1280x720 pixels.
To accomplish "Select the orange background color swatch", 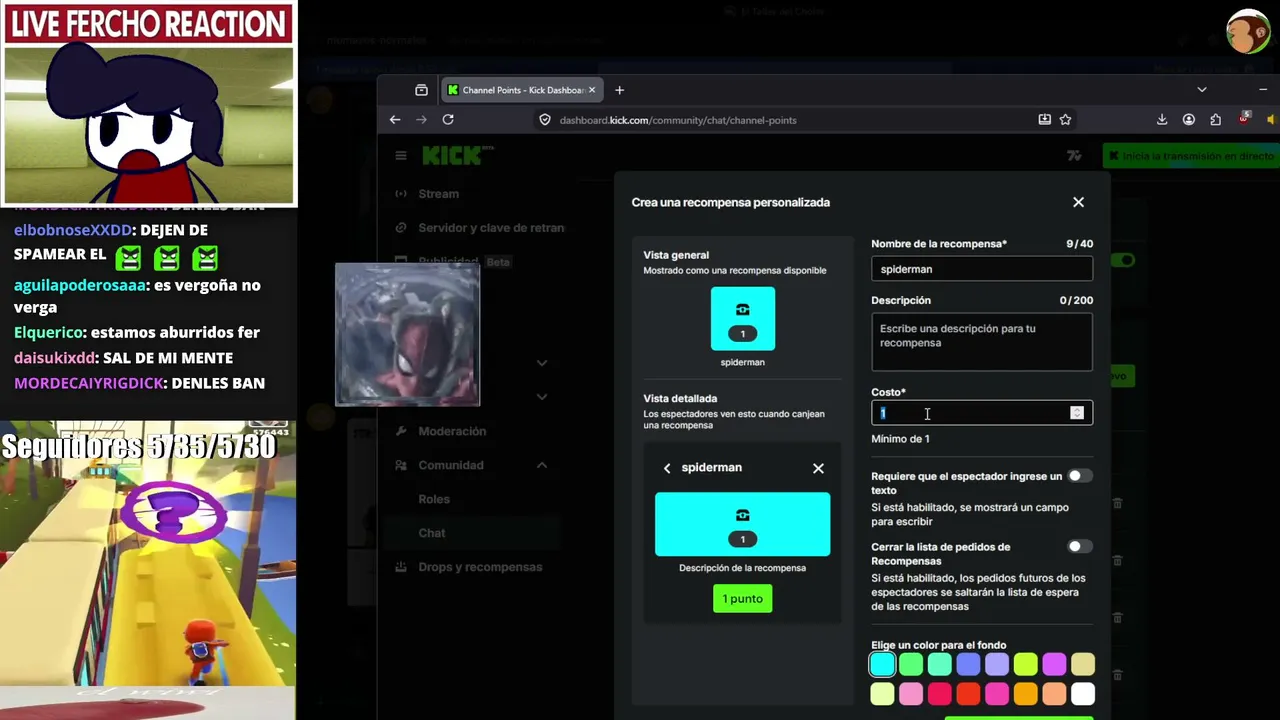I will click(x=1025, y=693).
